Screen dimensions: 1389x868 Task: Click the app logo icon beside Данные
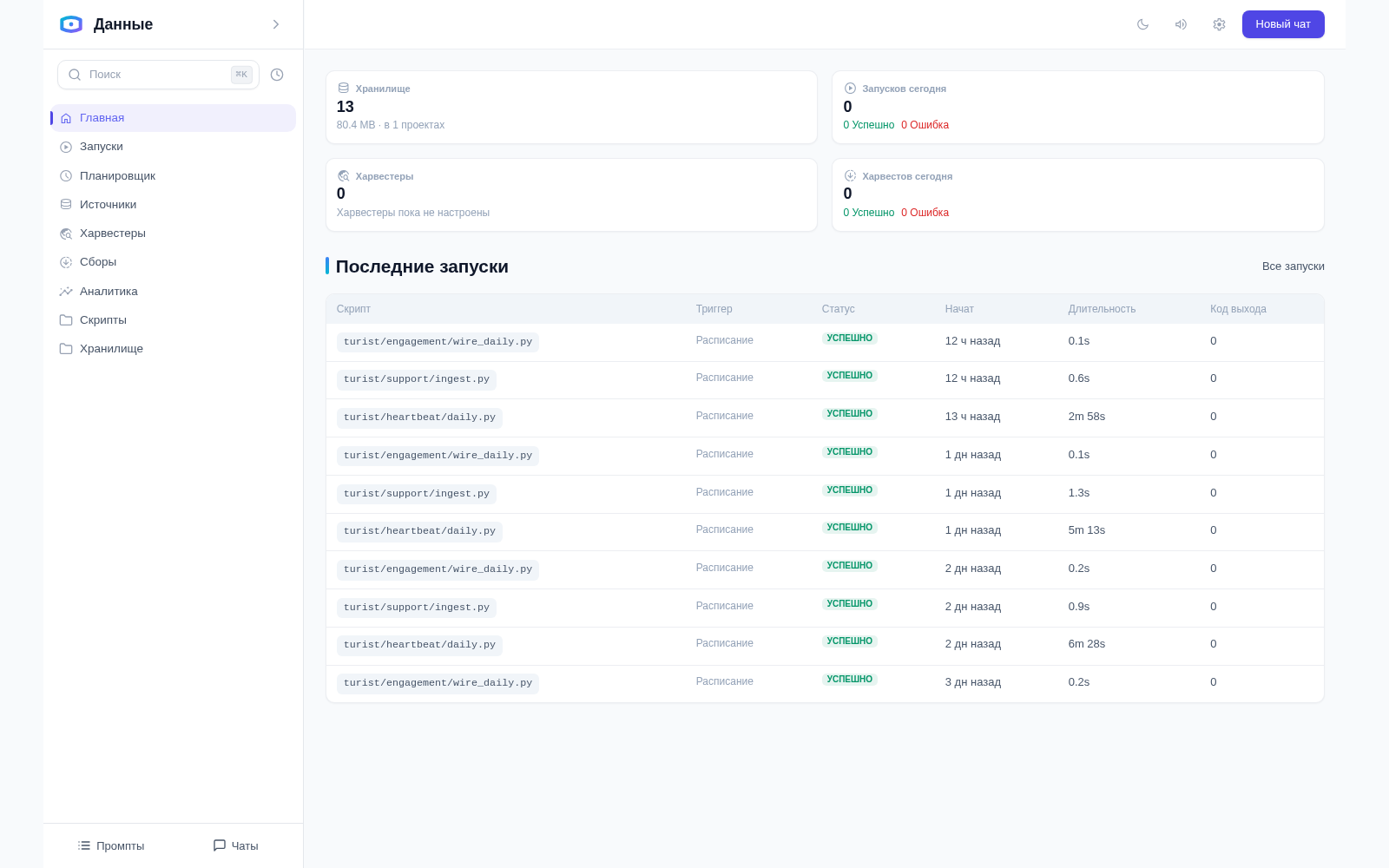pyautogui.click(x=71, y=24)
